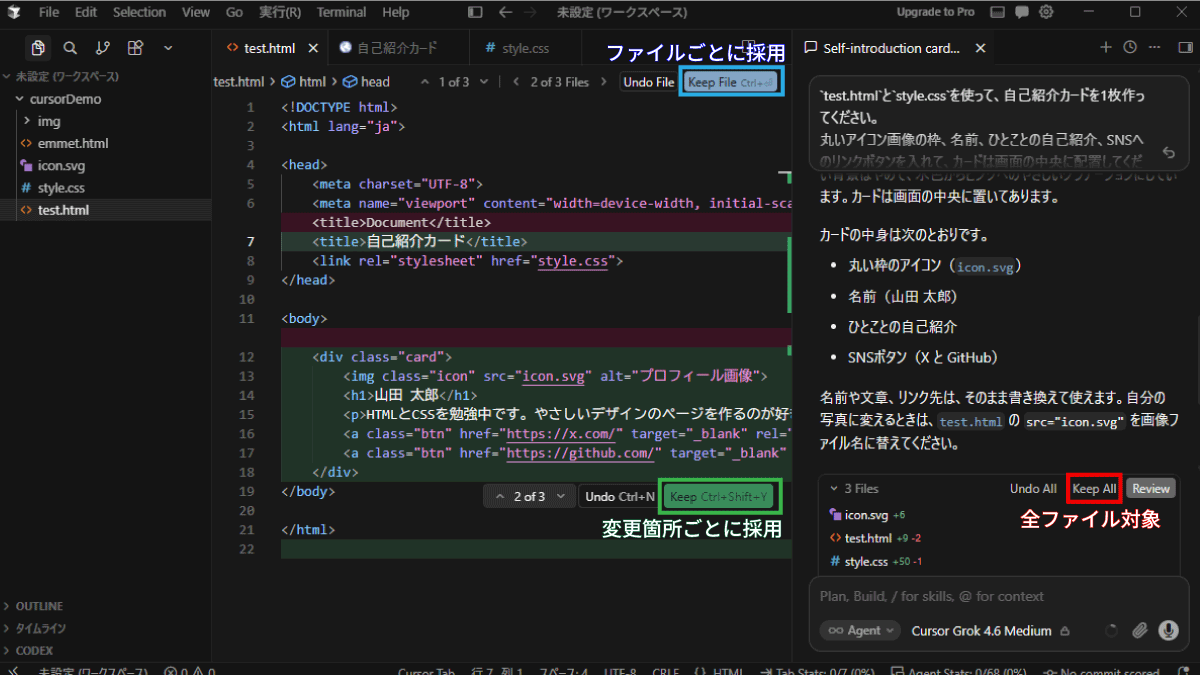
Task: Open chat history clock icon
Action: point(1130,47)
